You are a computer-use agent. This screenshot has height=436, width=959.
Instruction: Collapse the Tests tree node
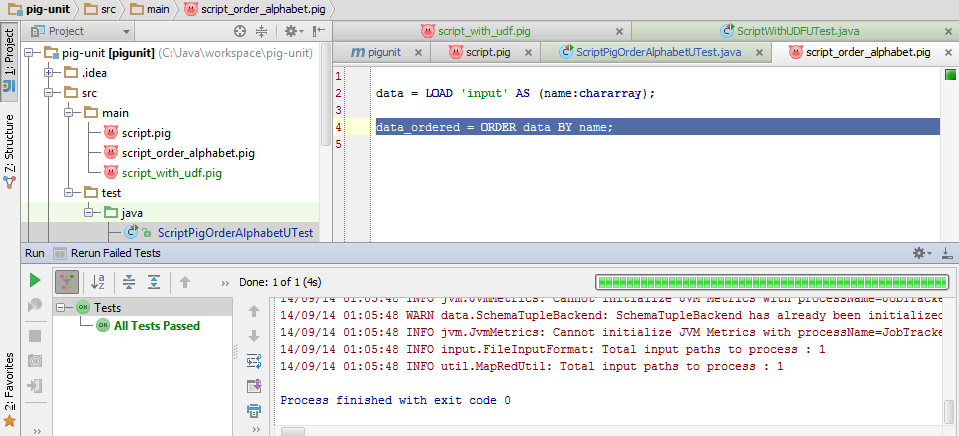pos(62,308)
